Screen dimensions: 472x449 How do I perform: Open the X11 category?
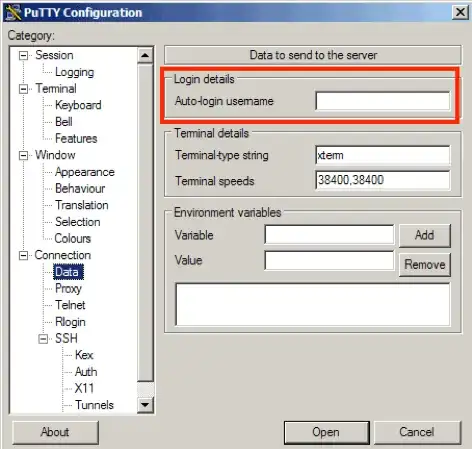pos(84,388)
